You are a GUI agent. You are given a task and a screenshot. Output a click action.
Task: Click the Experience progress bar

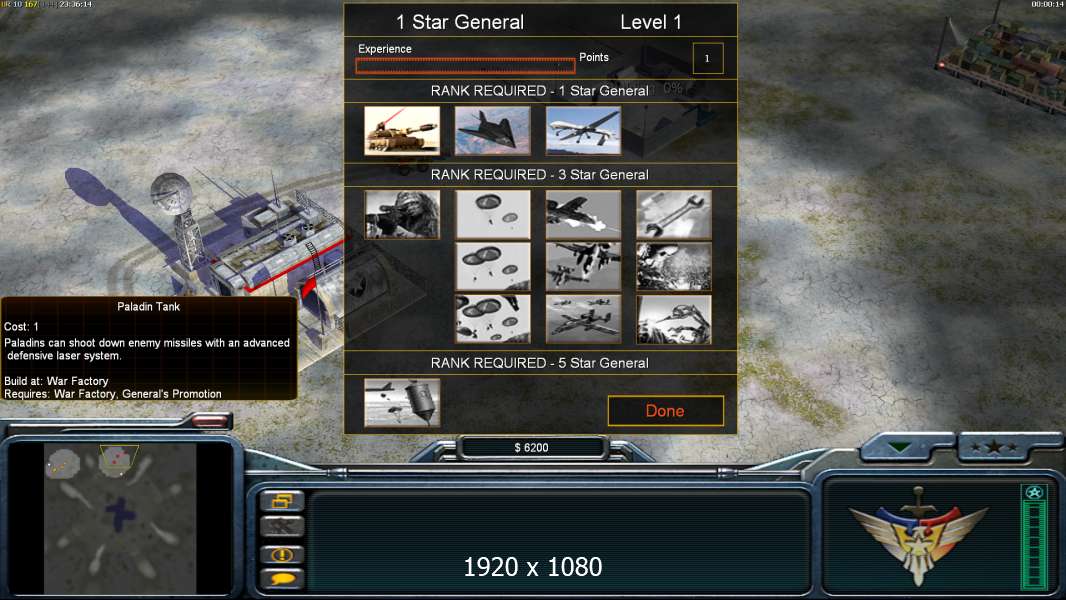point(466,66)
